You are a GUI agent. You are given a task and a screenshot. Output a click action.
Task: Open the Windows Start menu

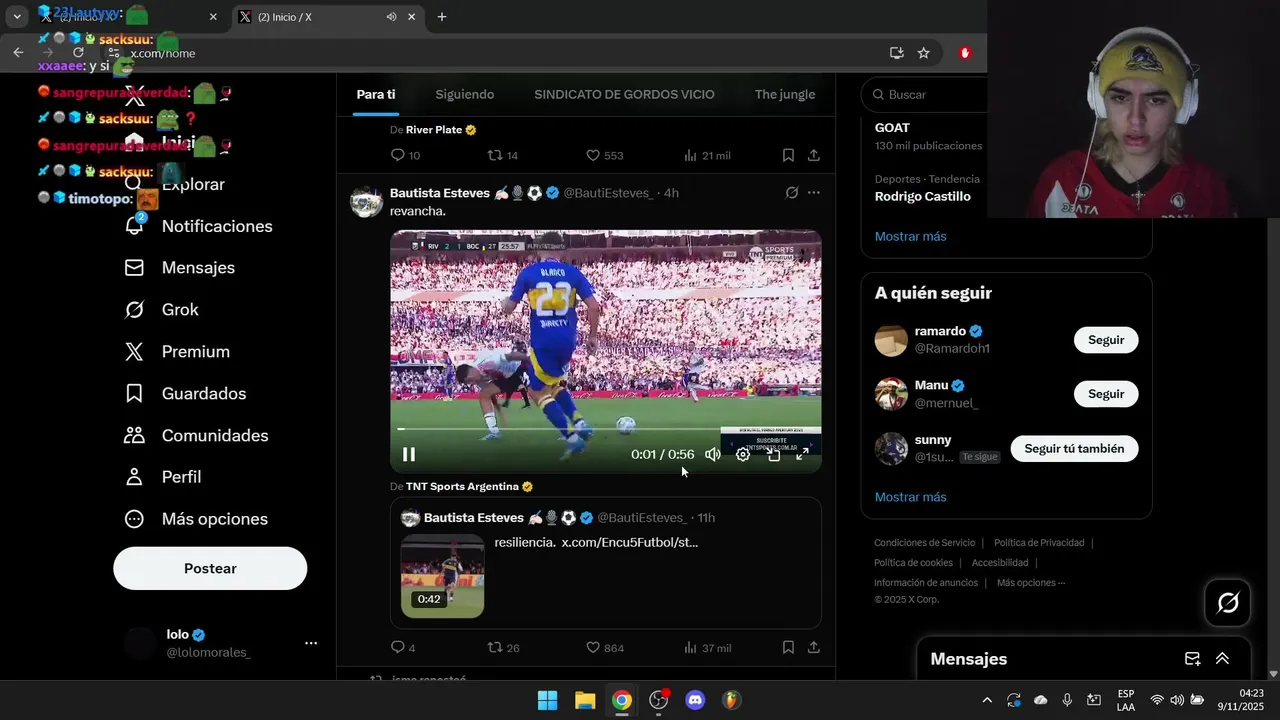click(x=548, y=700)
